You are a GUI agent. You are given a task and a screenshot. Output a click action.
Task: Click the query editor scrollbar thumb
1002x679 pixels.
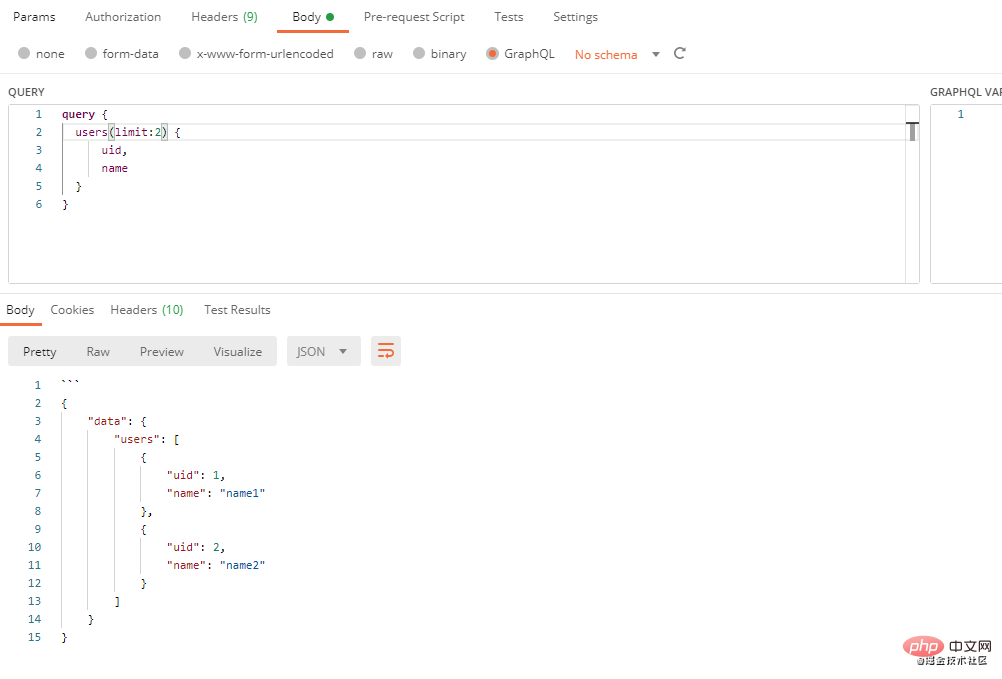(913, 131)
